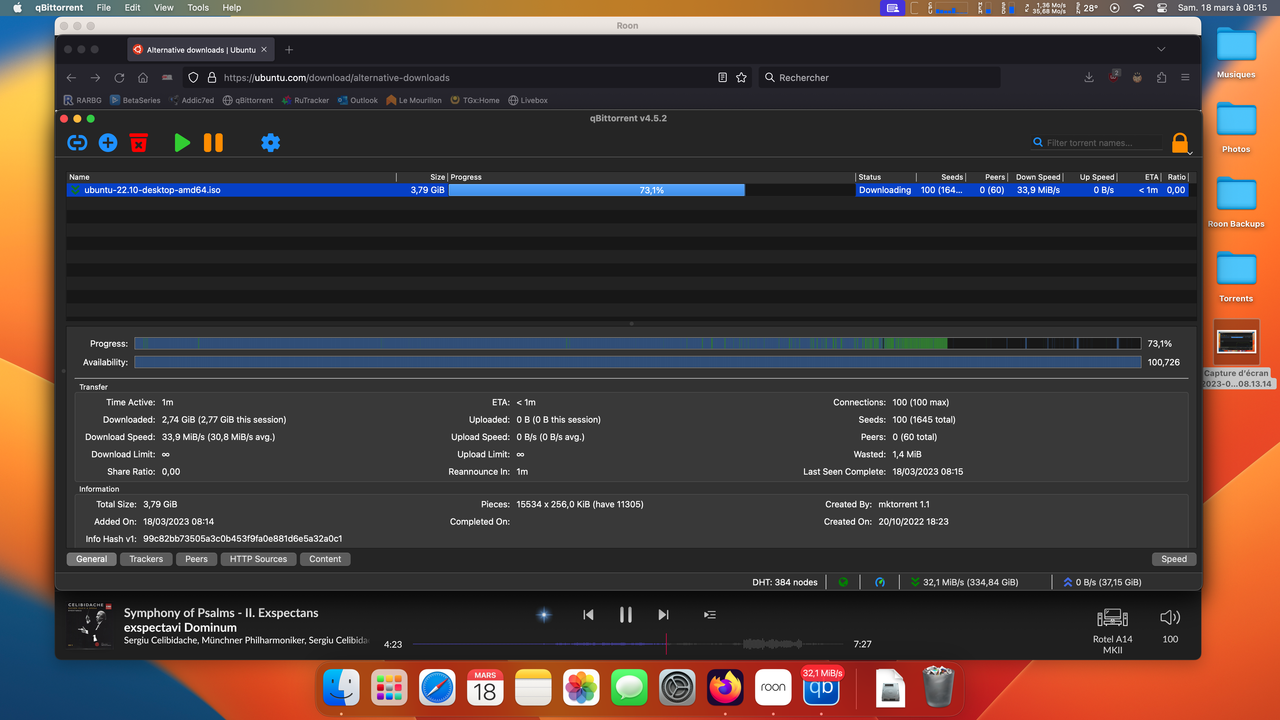This screenshot has width=1280, height=720.
Task: Click the green connection status icon in status bar
Action: point(843,582)
